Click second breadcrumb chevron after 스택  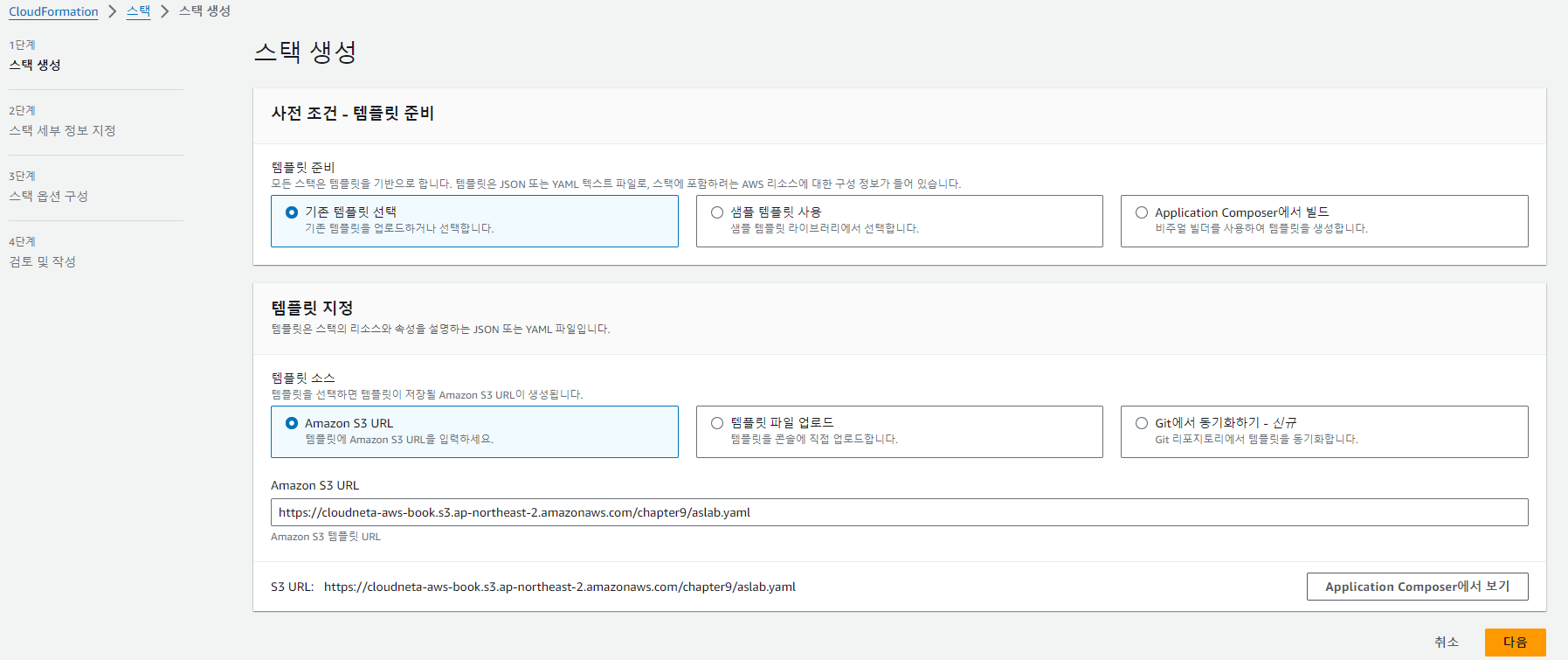pos(165,11)
